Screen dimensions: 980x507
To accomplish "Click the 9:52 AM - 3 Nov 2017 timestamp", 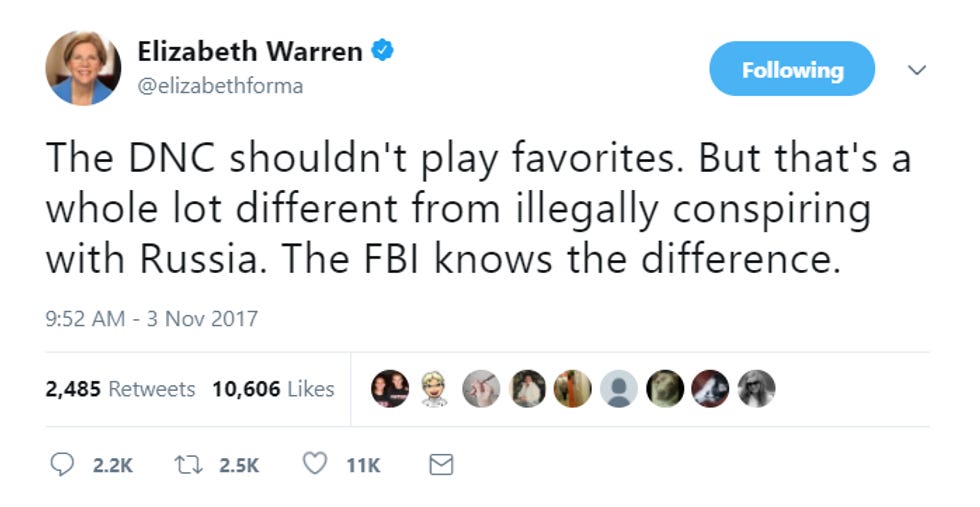I will coord(151,319).
